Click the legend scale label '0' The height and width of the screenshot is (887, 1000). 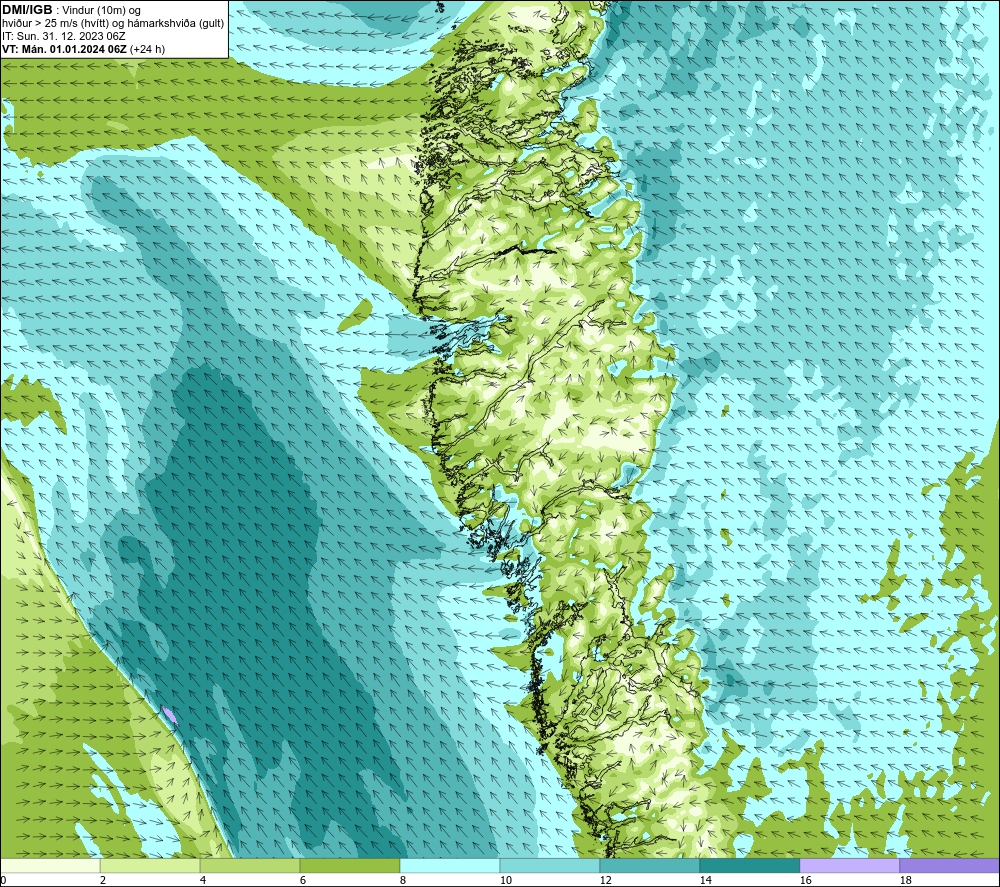[3, 880]
